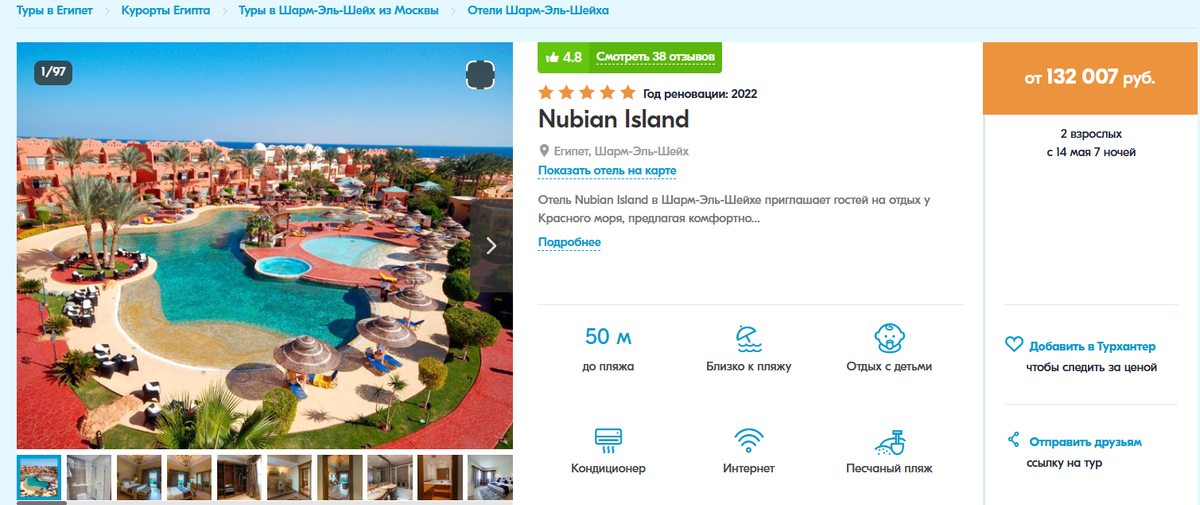Click the share icon next to Отправить друзьям
The height and width of the screenshot is (505, 1200).
pyautogui.click(x=1013, y=440)
